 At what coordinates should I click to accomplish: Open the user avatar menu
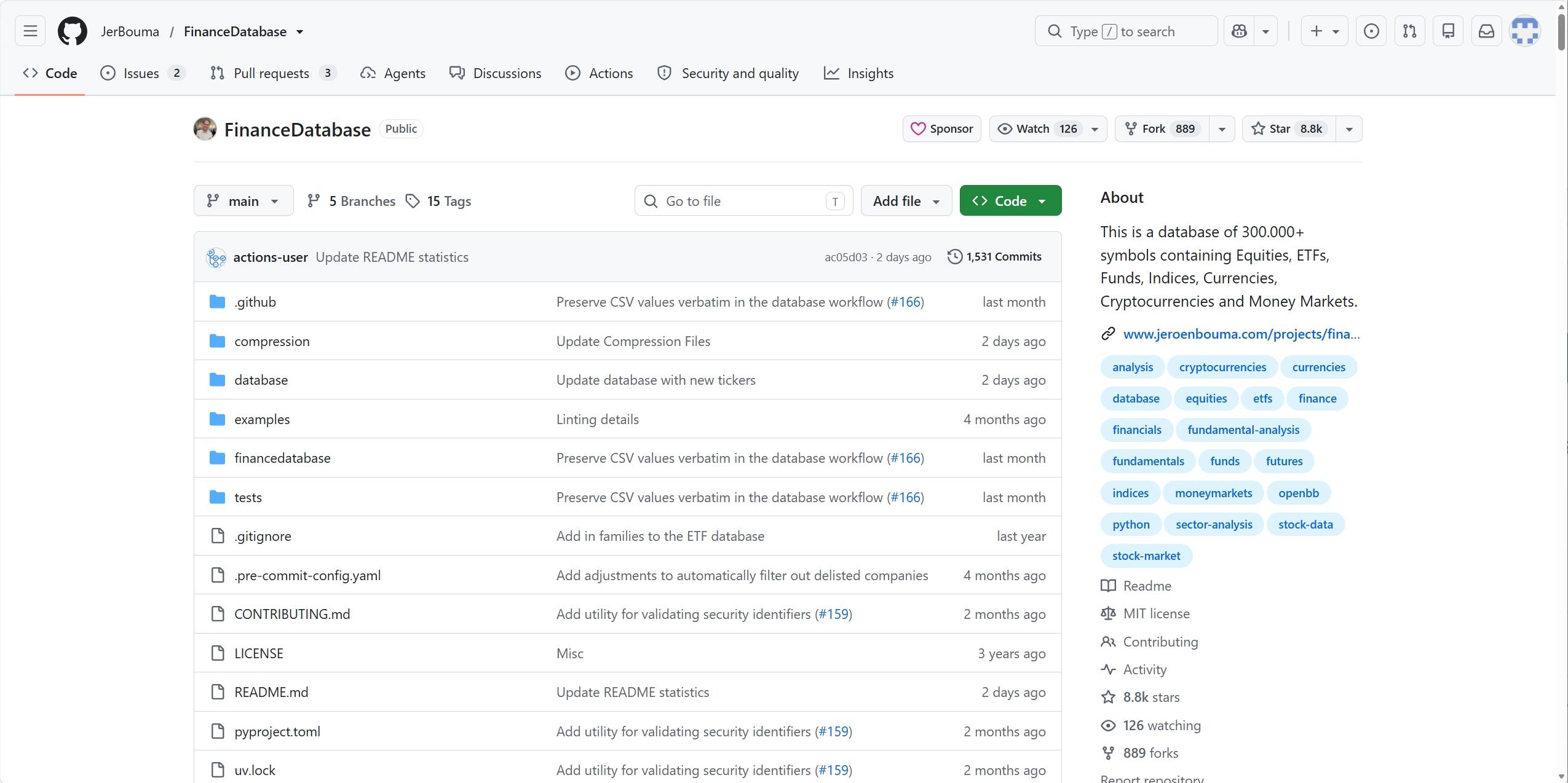pyautogui.click(x=1525, y=31)
